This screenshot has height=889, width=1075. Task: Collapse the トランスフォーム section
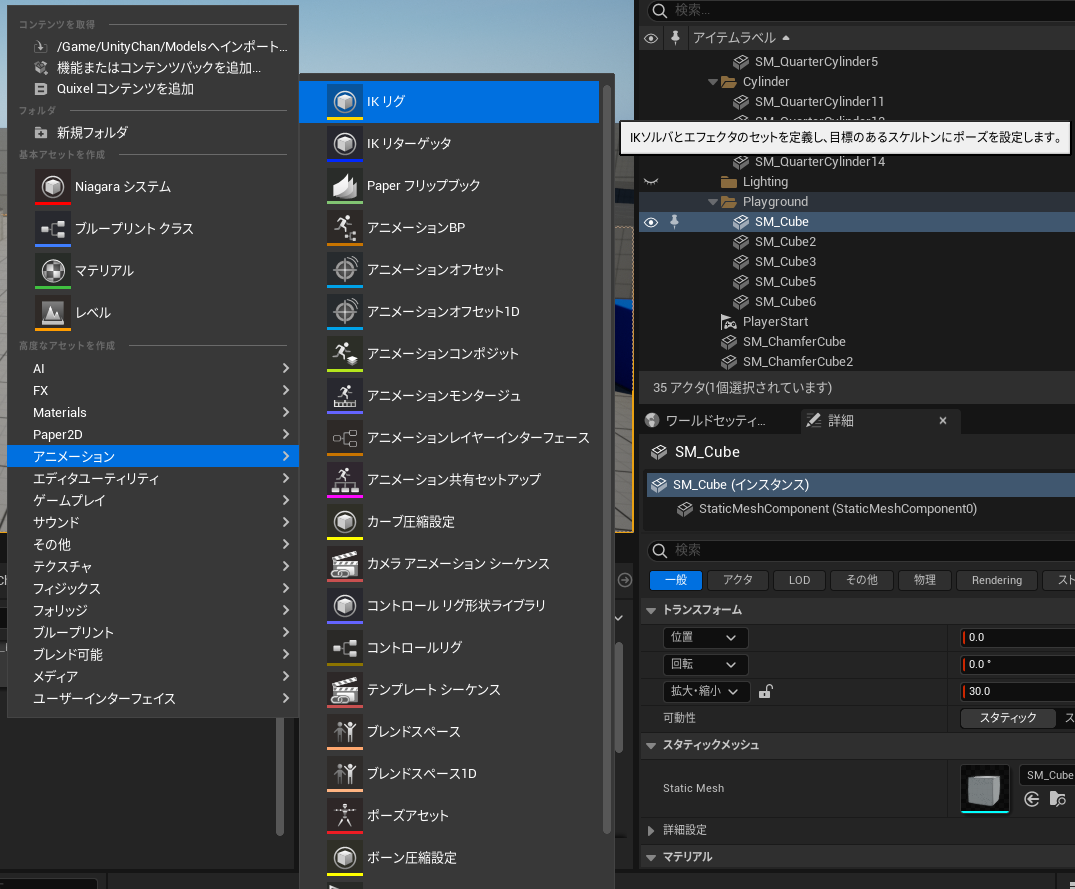(651, 610)
